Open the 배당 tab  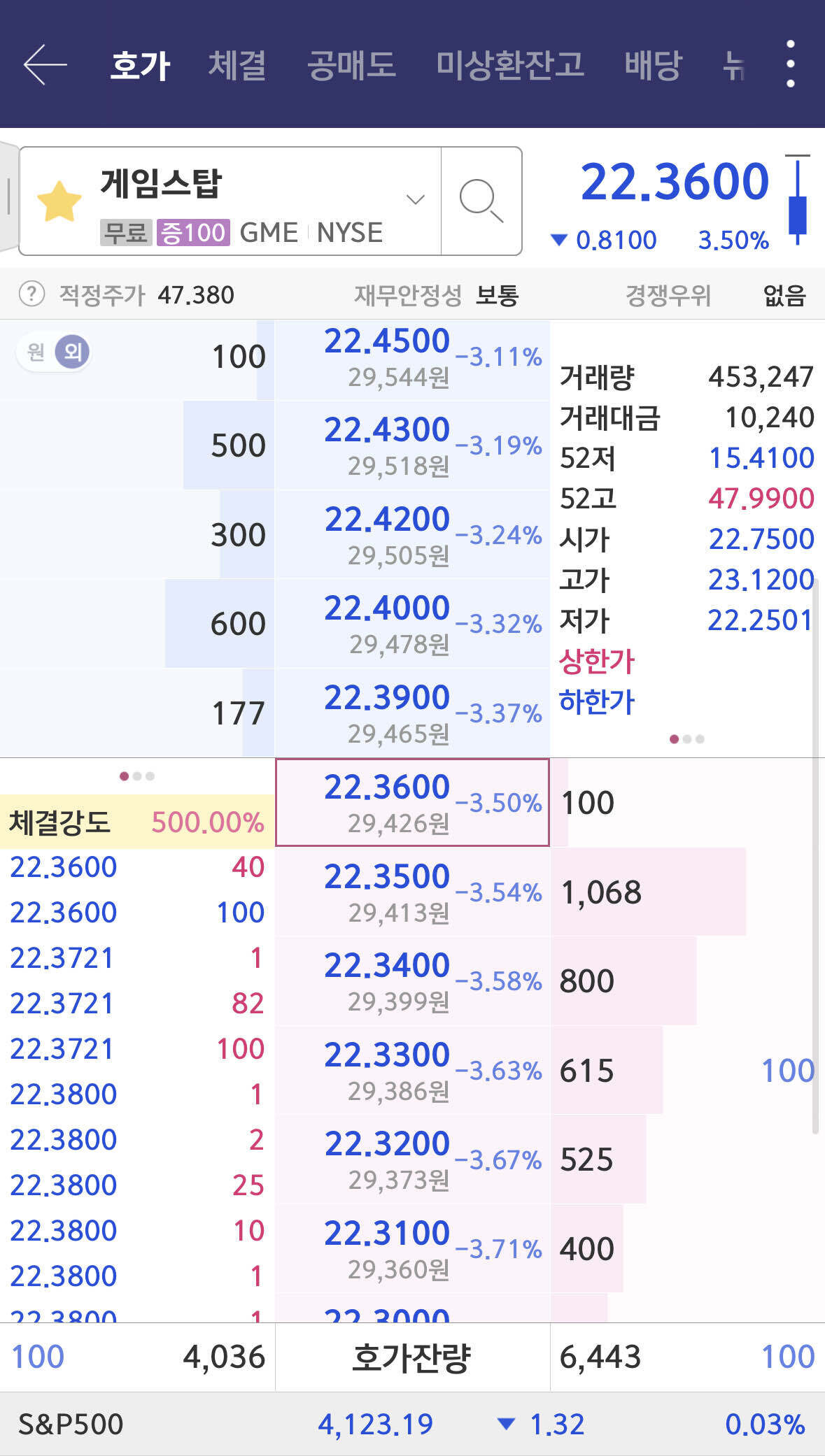(x=653, y=66)
